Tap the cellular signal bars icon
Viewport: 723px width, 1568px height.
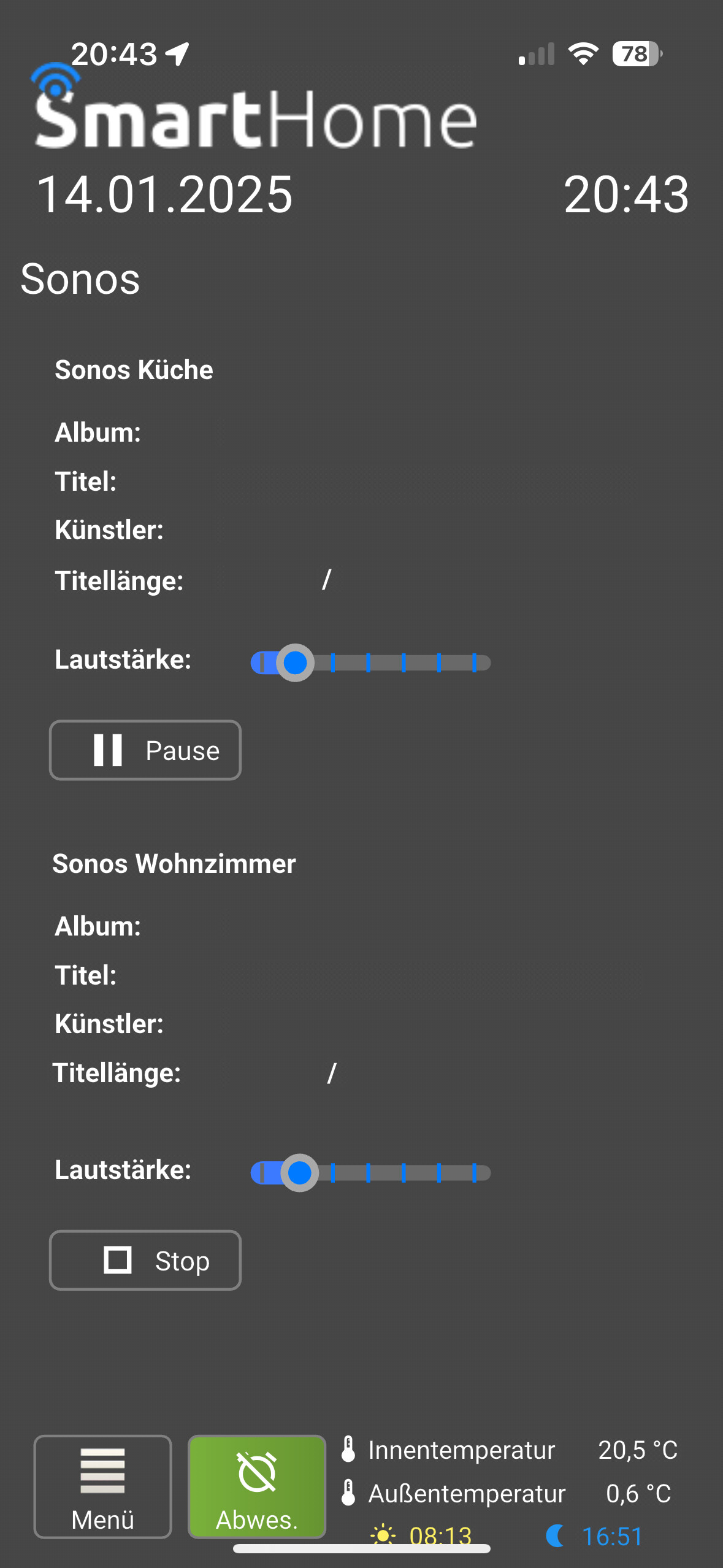(x=537, y=54)
